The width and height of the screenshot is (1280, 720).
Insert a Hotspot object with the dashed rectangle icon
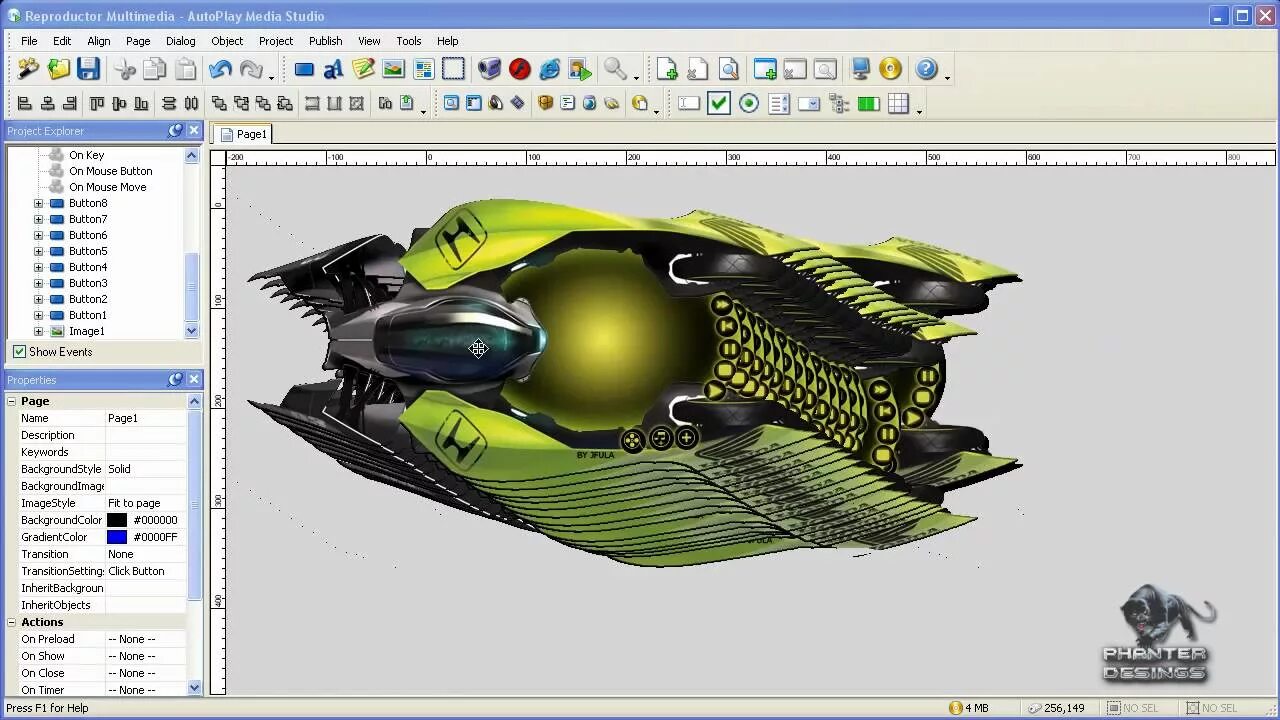(453, 69)
